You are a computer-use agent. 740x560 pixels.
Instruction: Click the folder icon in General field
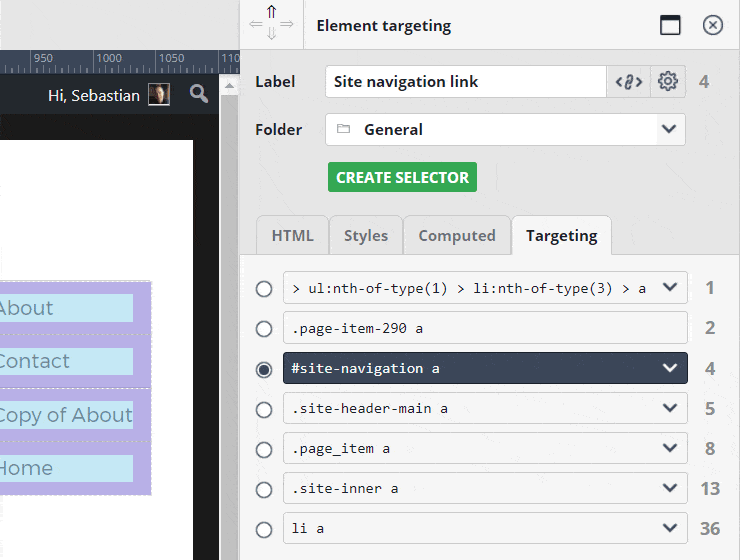point(343,129)
